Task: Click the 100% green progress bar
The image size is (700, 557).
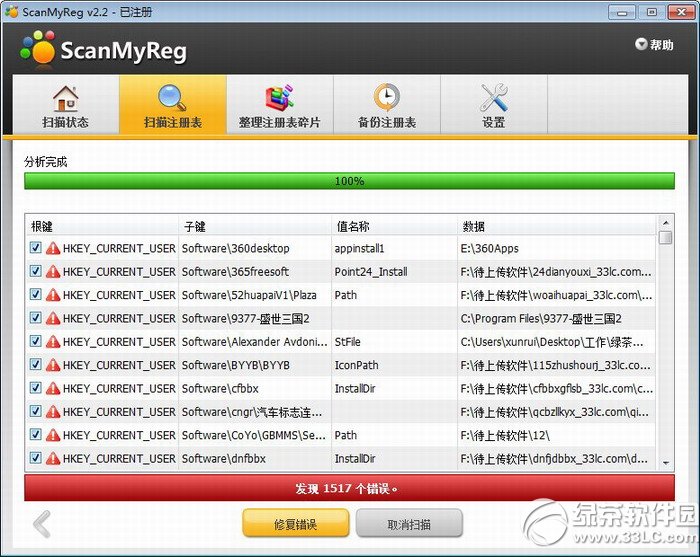Action: pyautogui.click(x=349, y=181)
